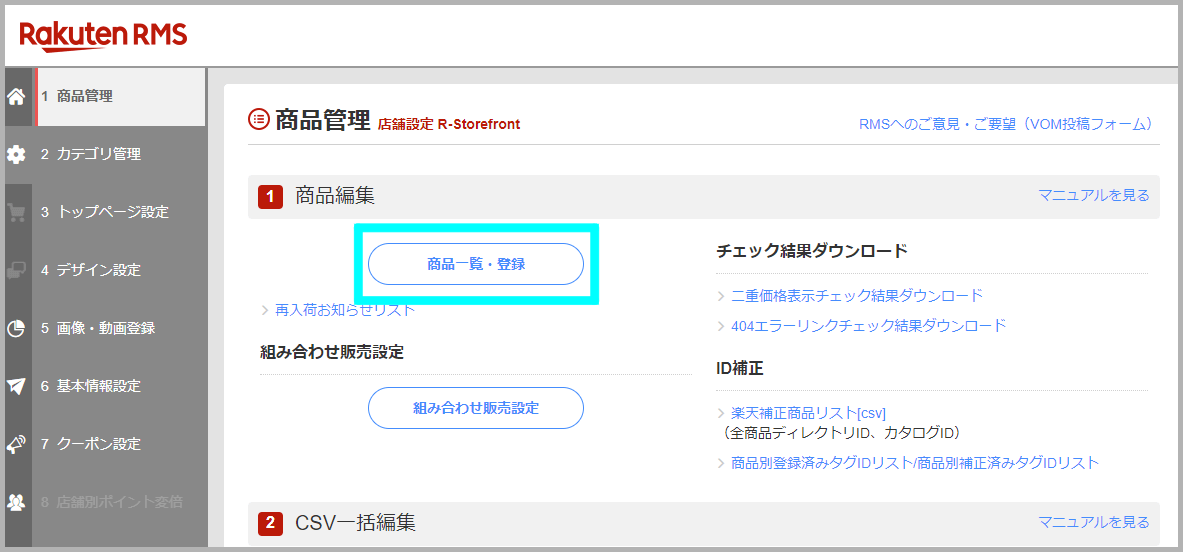The image size is (1183, 552).
Task: Click the paper plane icon beside 基本情報設定
Action: point(16,386)
